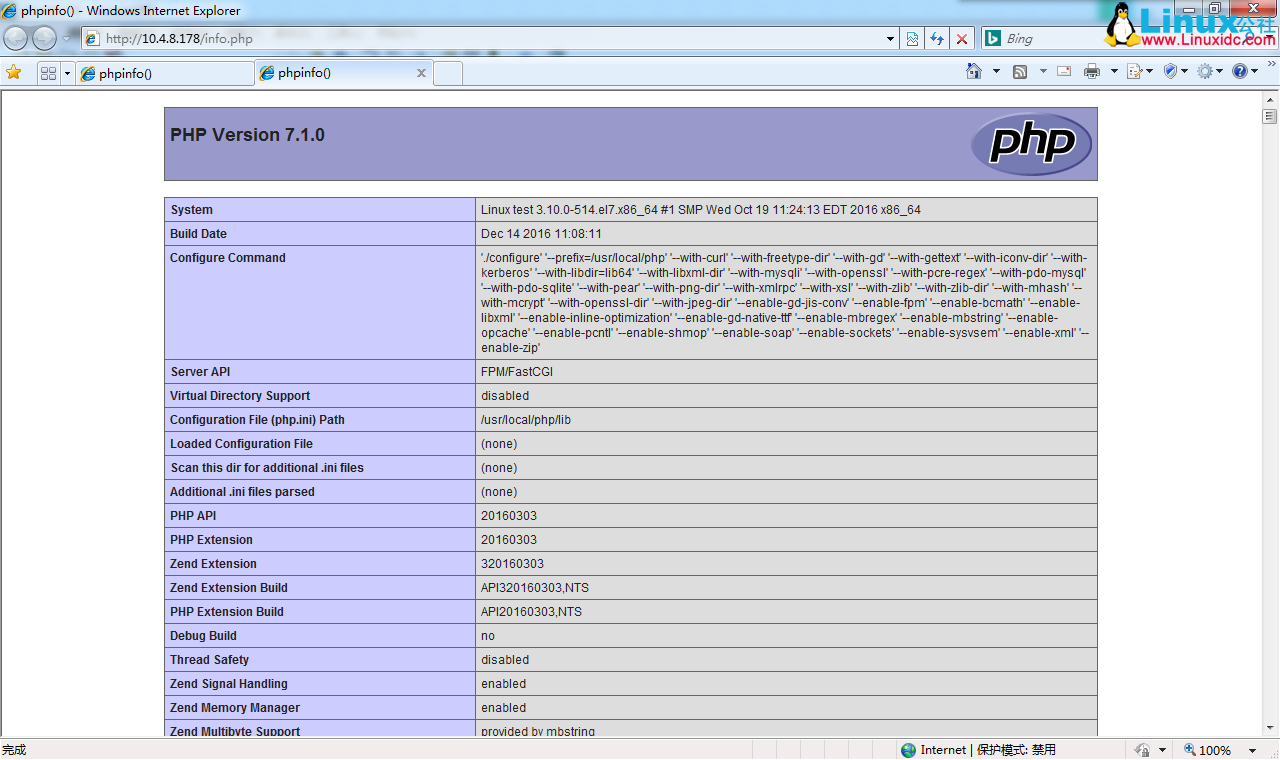Click the PHP logo image
Image resolution: width=1280 pixels, height=760 pixels.
[x=1031, y=143]
